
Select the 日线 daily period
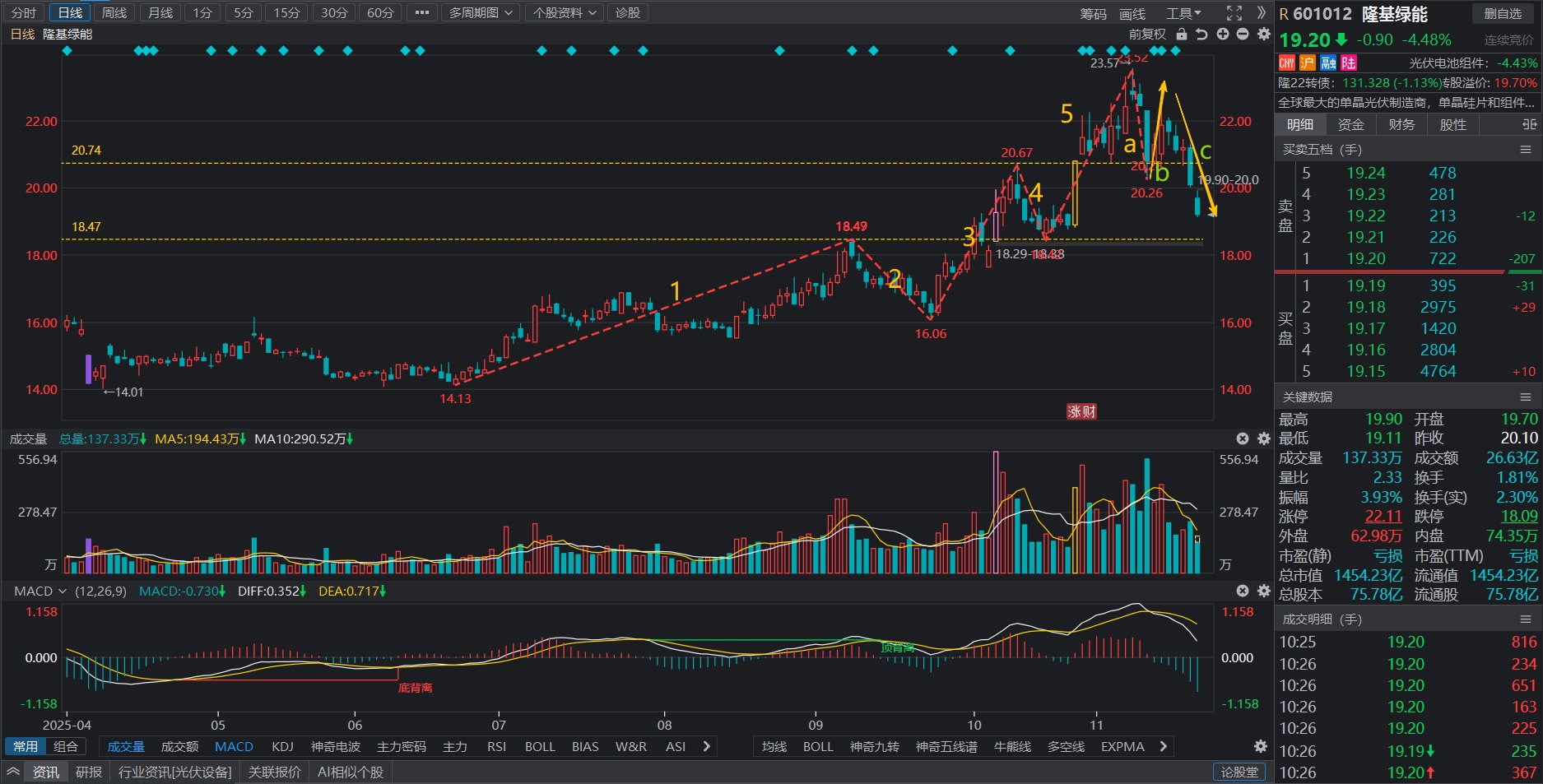(x=70, y=13)
